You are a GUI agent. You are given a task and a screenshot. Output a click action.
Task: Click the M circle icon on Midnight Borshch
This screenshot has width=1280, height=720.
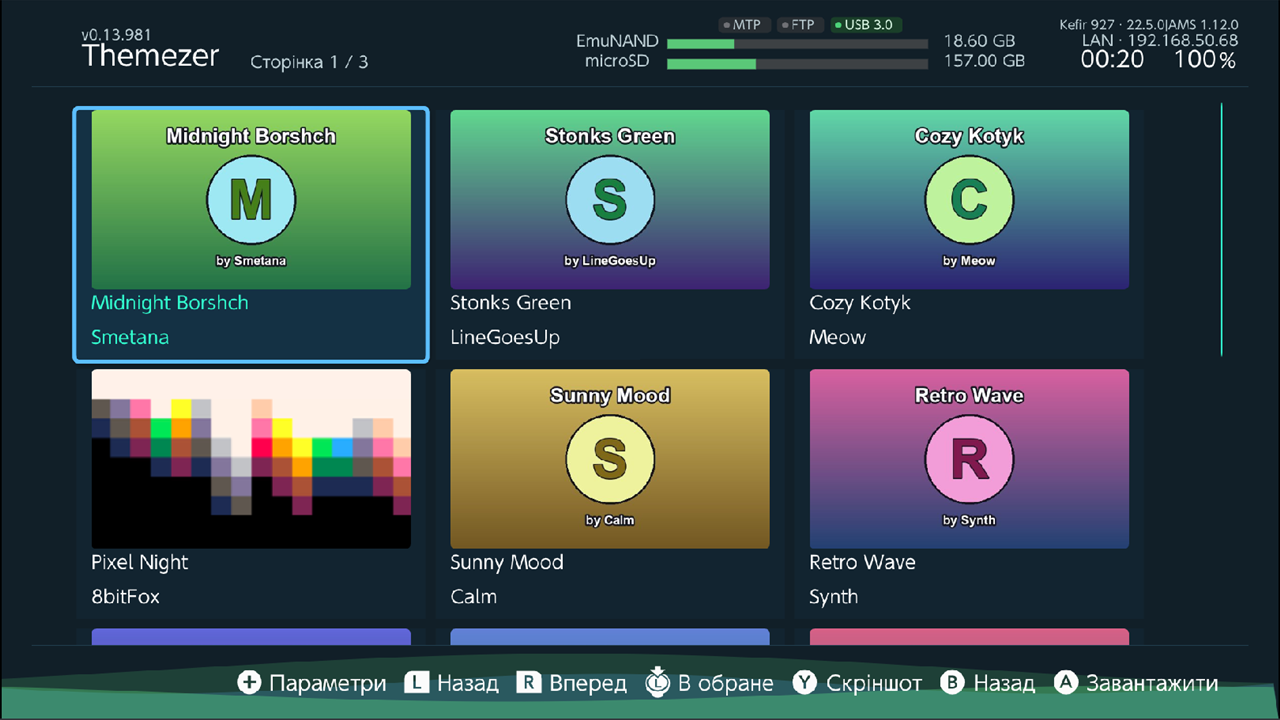tap(251, 201)
